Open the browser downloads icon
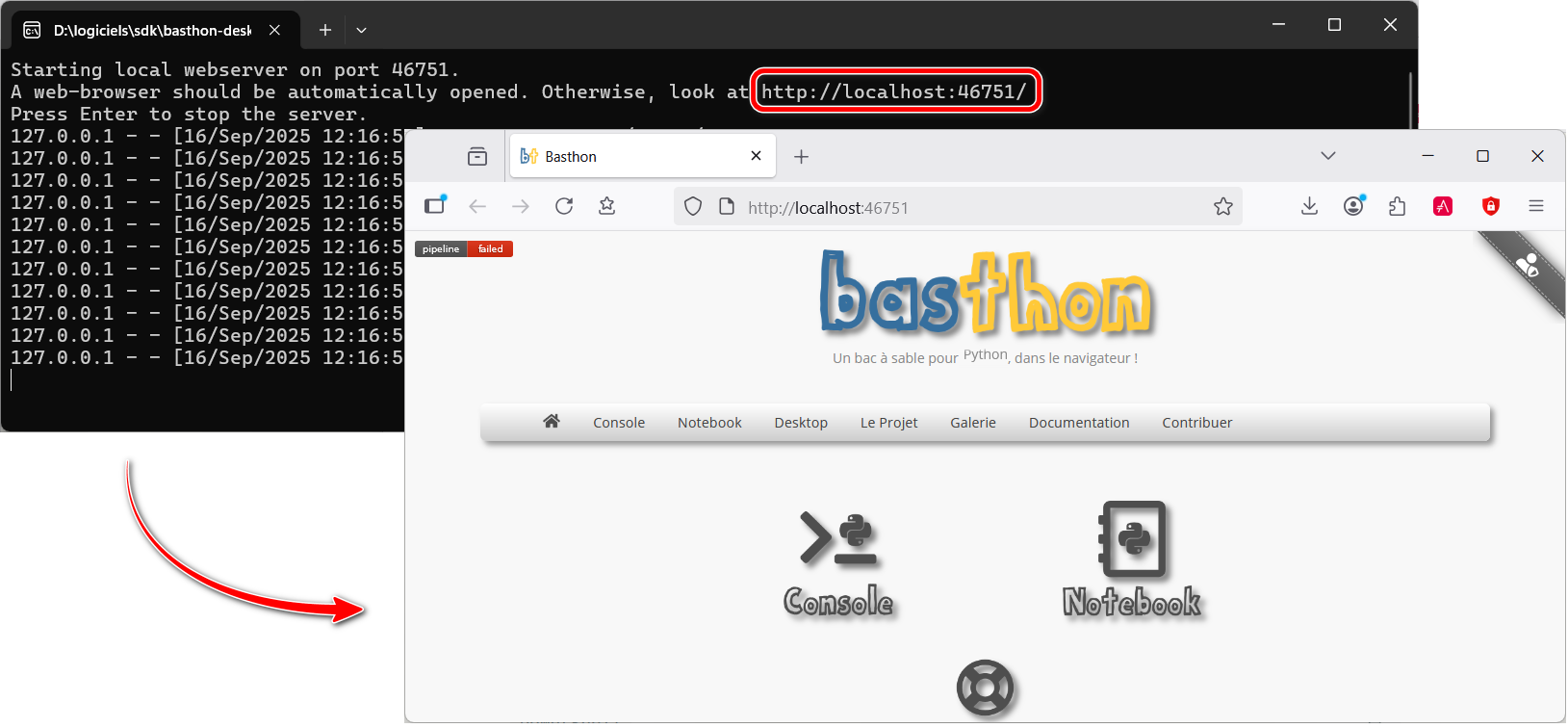This screenshot has width=1568, height=728. pos(1309,206)
